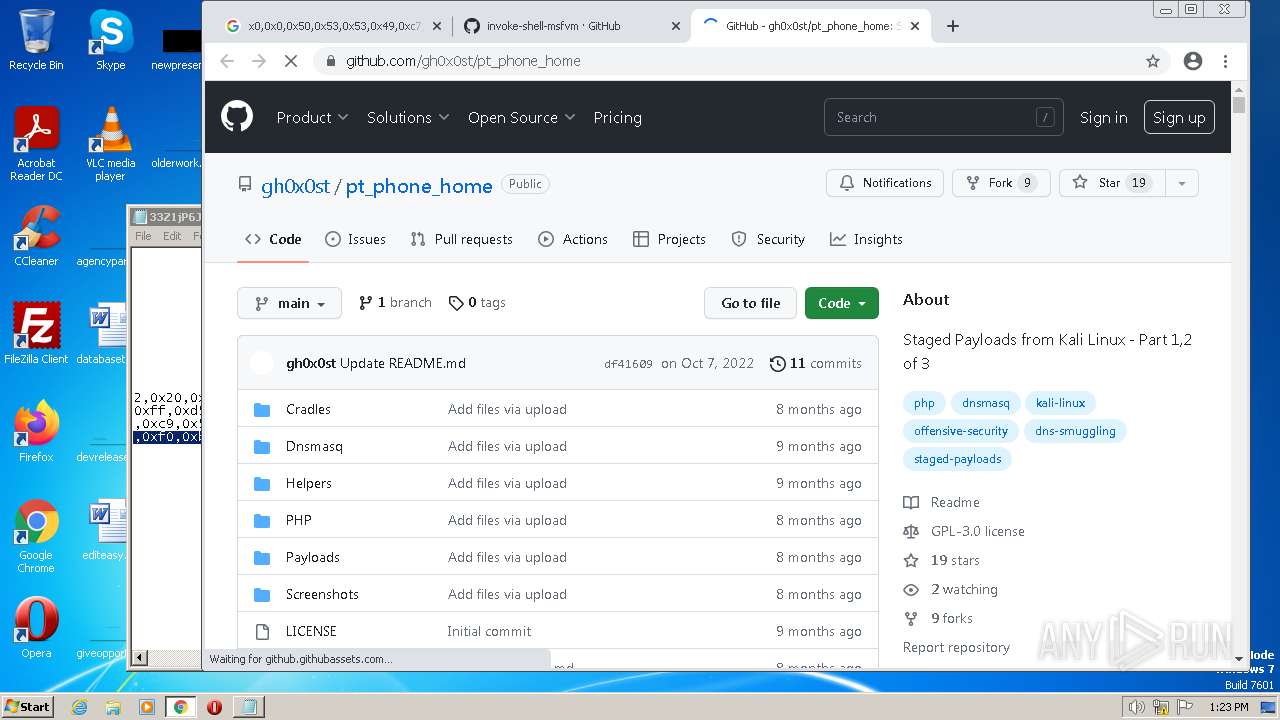Open Chrome three-dot menu
1280x720 pixels.
coord(1225,61)
